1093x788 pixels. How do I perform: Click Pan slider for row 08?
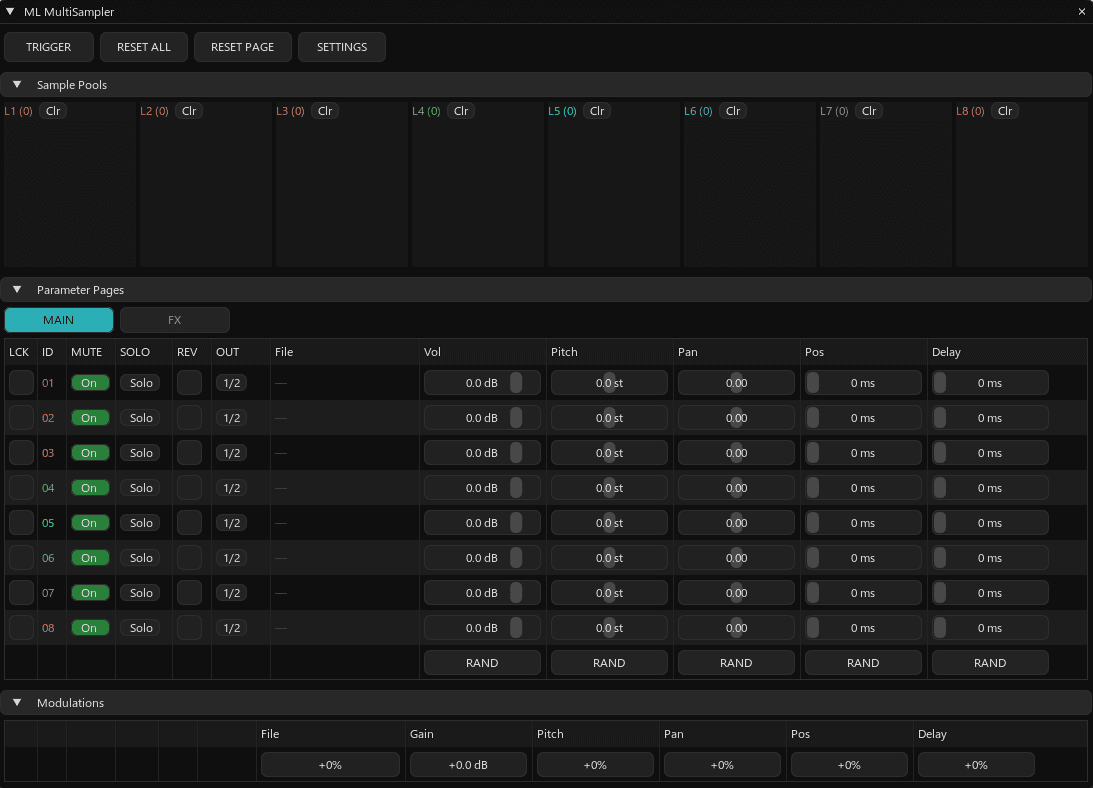(736, 628)
